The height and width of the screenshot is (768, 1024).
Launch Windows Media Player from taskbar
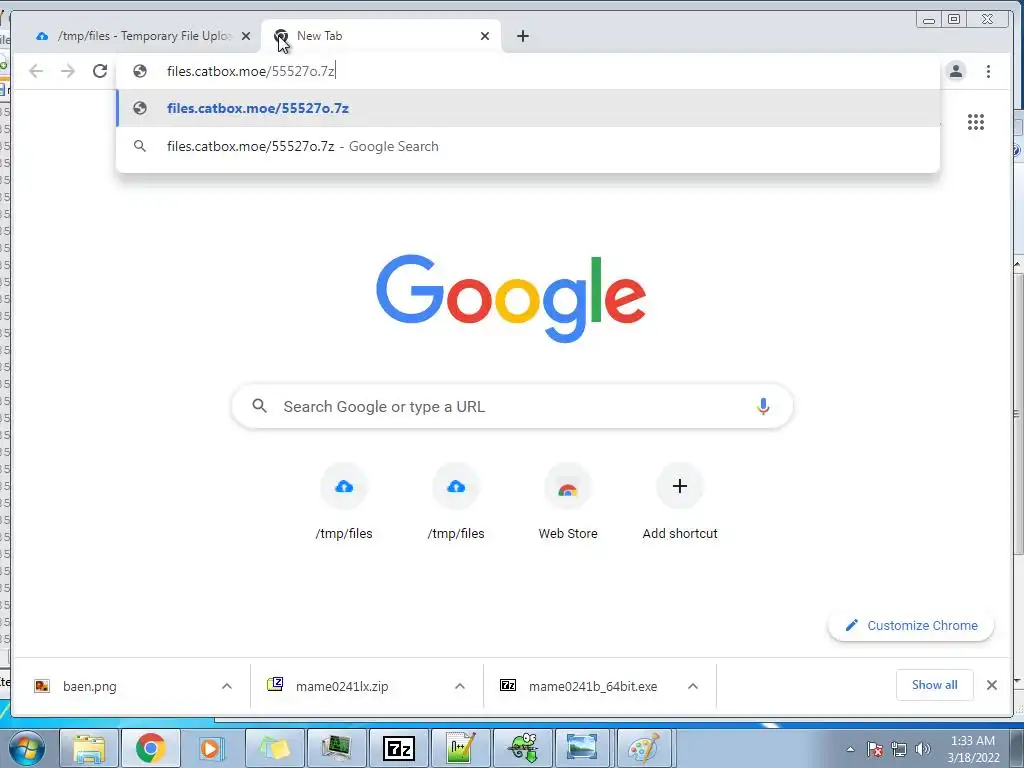(212, 748)
